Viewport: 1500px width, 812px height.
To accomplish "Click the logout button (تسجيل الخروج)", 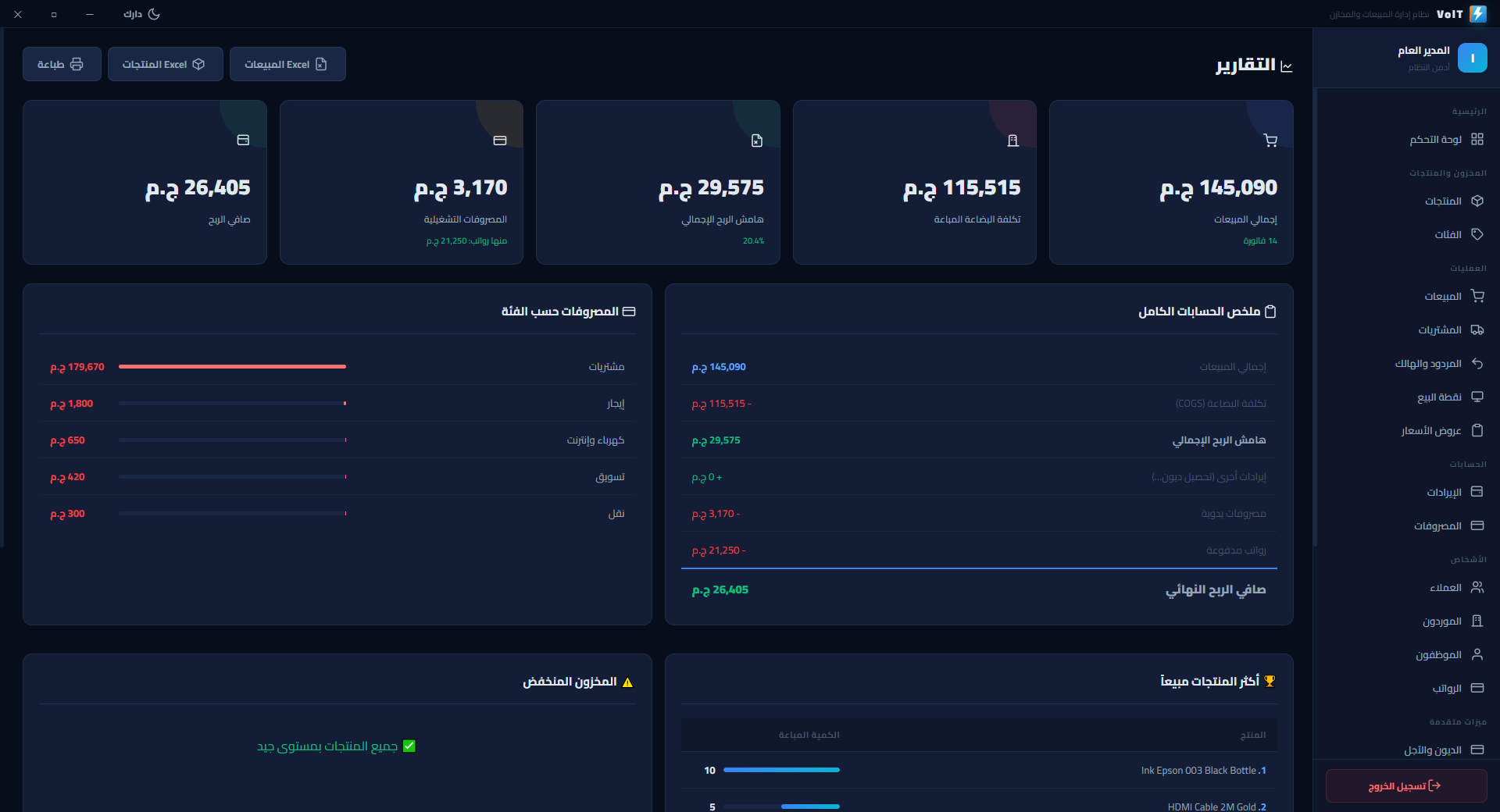I will [1406, 785].
